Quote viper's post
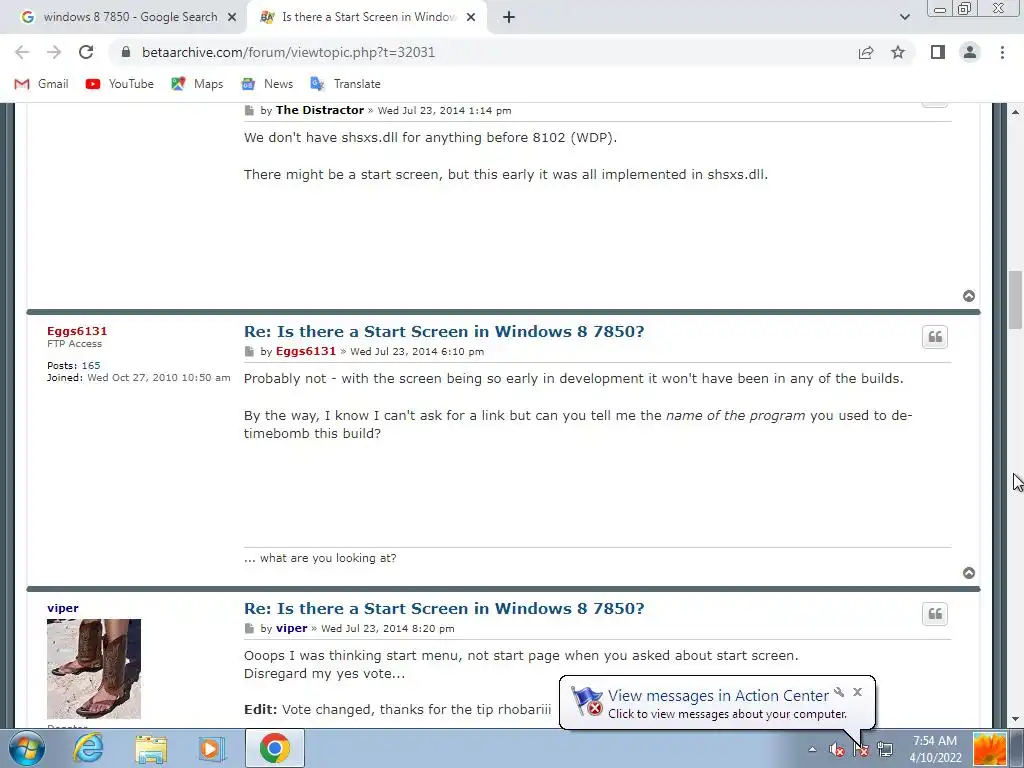 (935, 614)
